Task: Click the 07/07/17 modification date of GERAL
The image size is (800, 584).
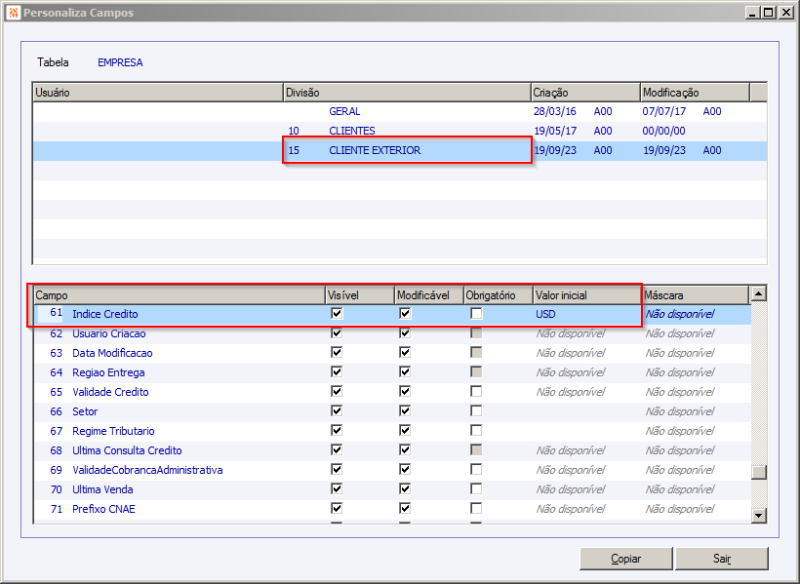Action: [664, 111]
